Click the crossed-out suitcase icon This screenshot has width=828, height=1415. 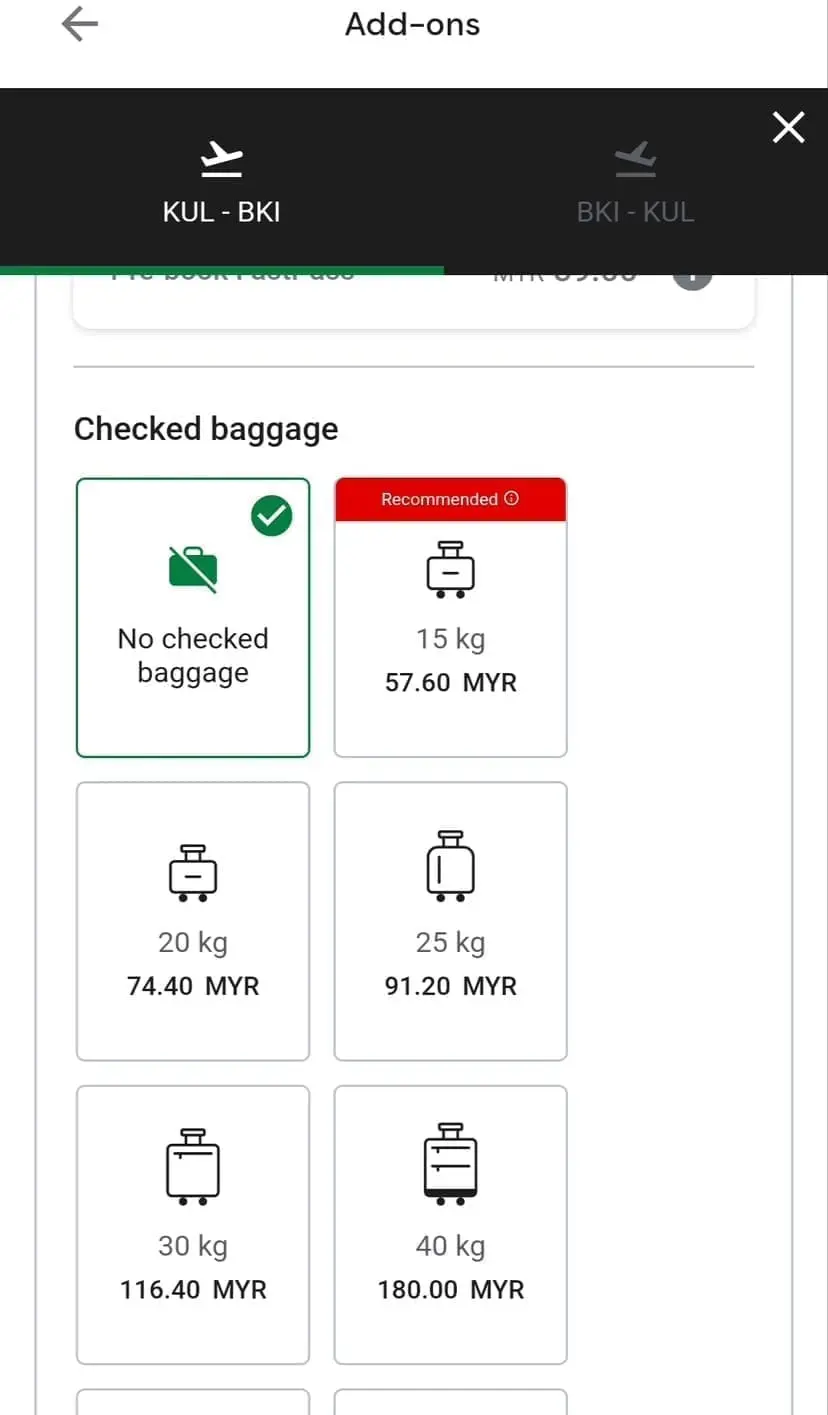click(193, 568)
